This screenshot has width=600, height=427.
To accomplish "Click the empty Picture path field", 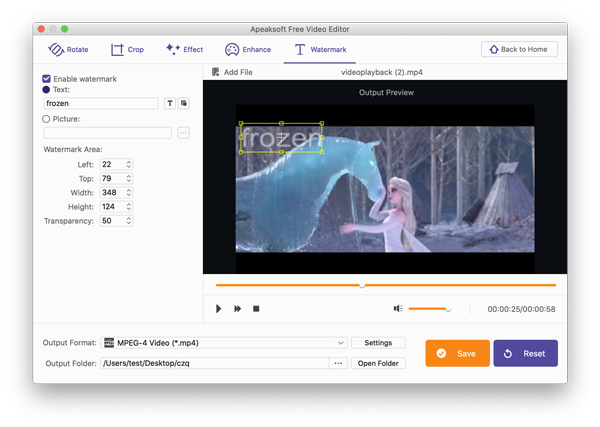I will click(108, 133).
